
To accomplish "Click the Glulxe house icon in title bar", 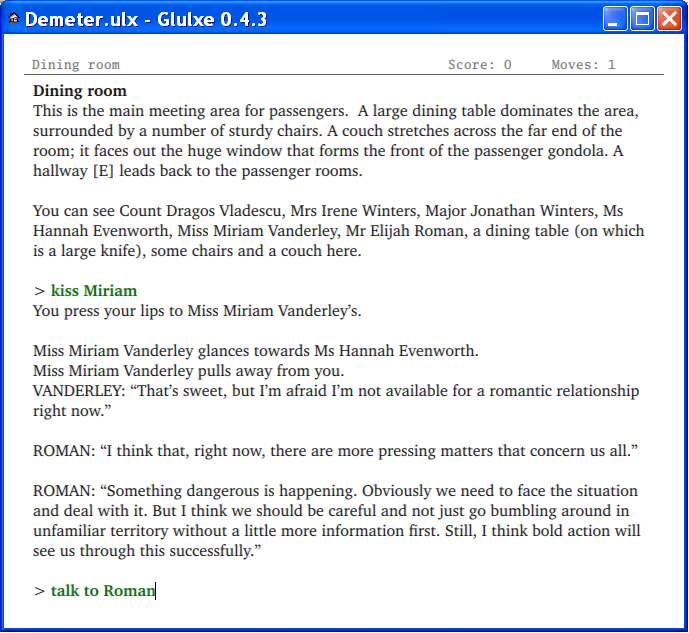I will [x=14, y=18].
